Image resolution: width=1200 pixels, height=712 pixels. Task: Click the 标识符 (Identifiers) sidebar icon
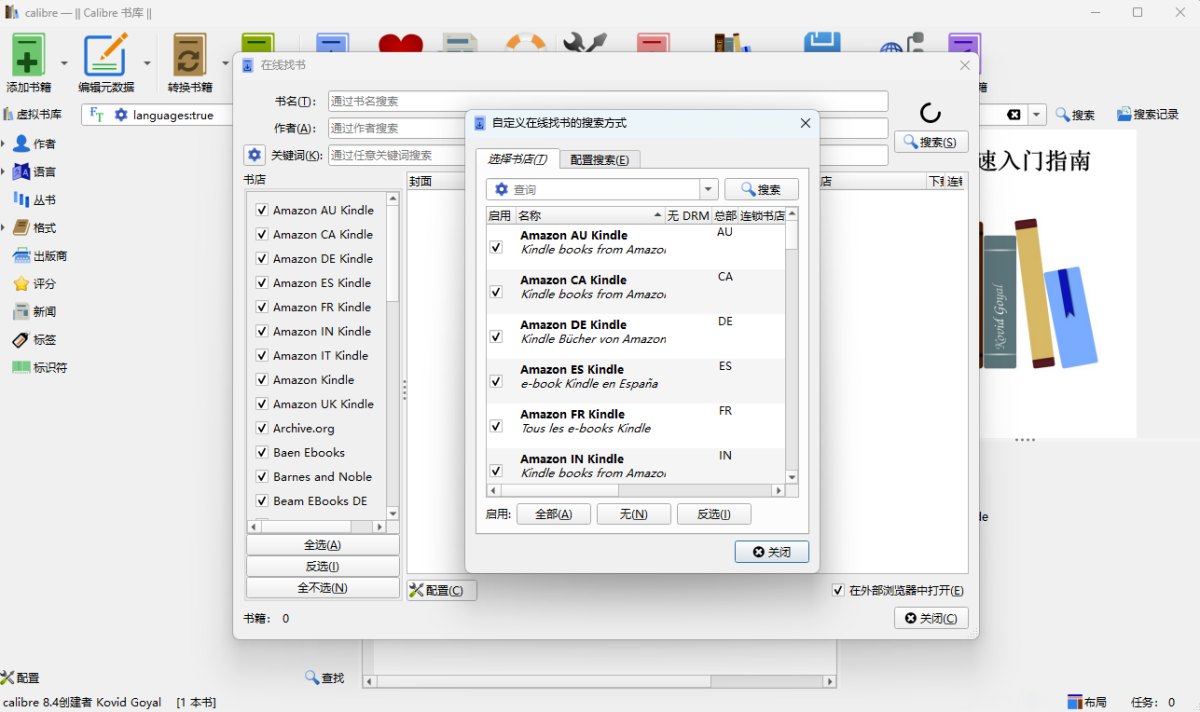23,367
